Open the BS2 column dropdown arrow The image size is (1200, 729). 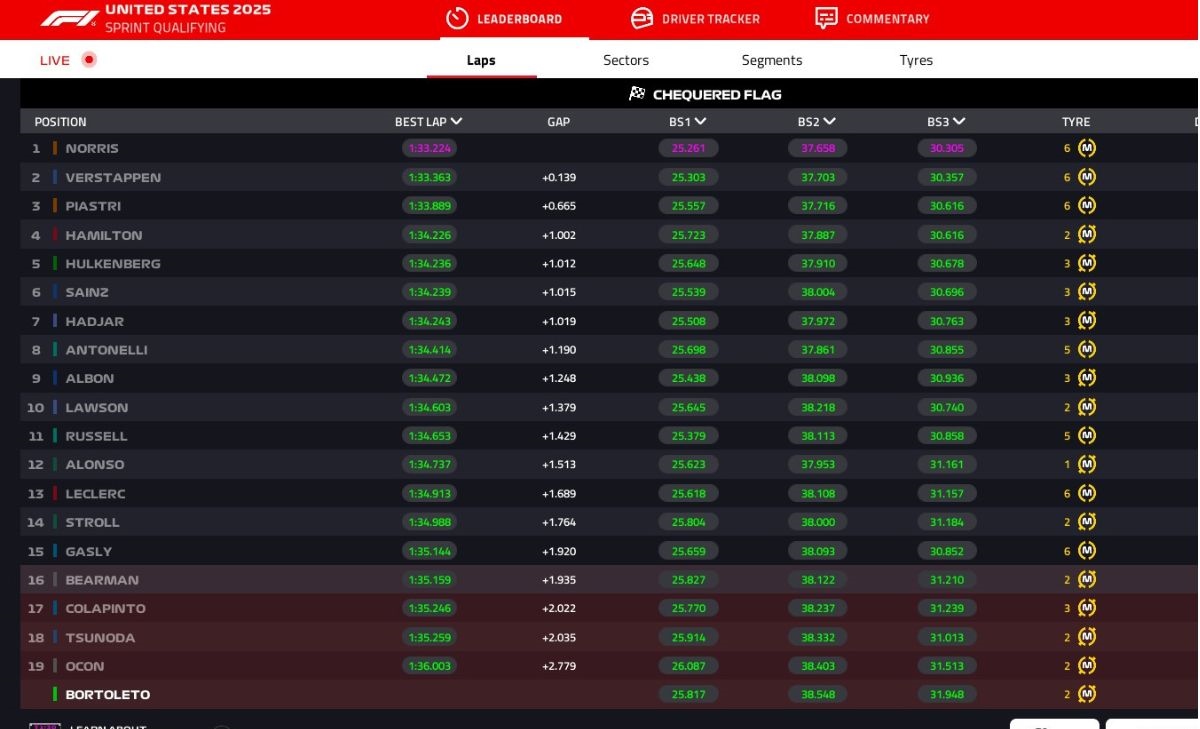click(x=829, y=122)
